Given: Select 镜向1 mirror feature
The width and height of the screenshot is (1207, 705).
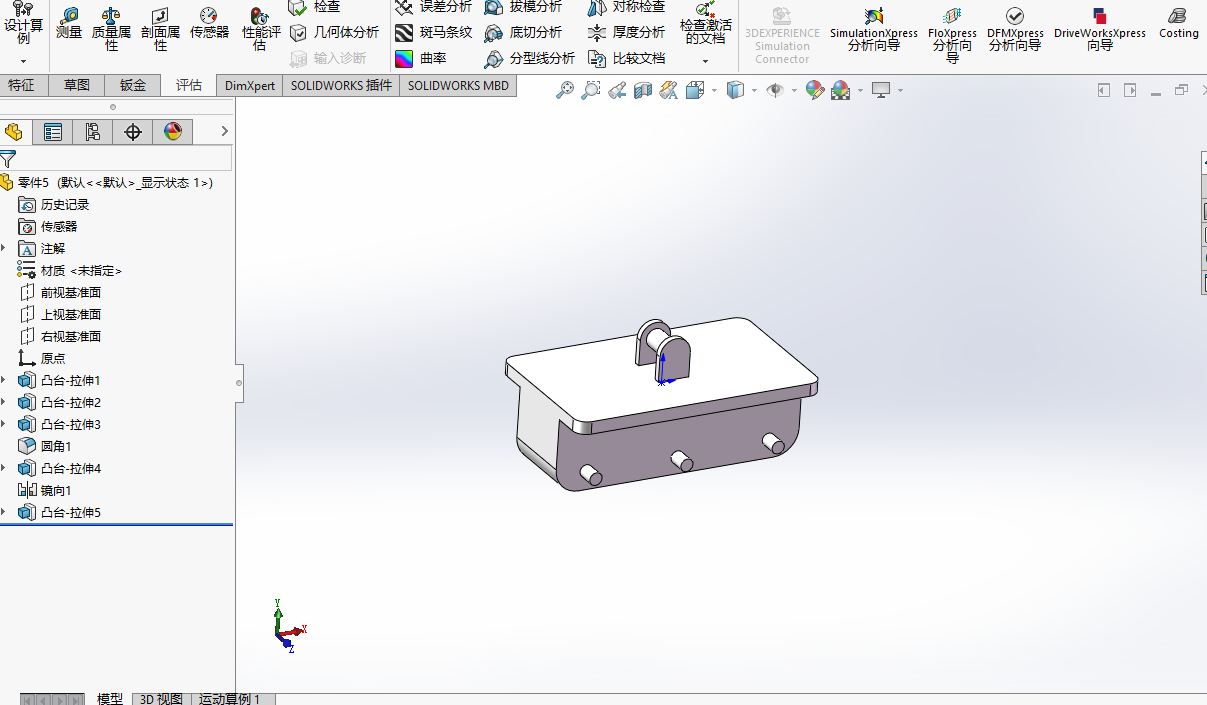Looking at the screenshot, I should click(45, 490).
